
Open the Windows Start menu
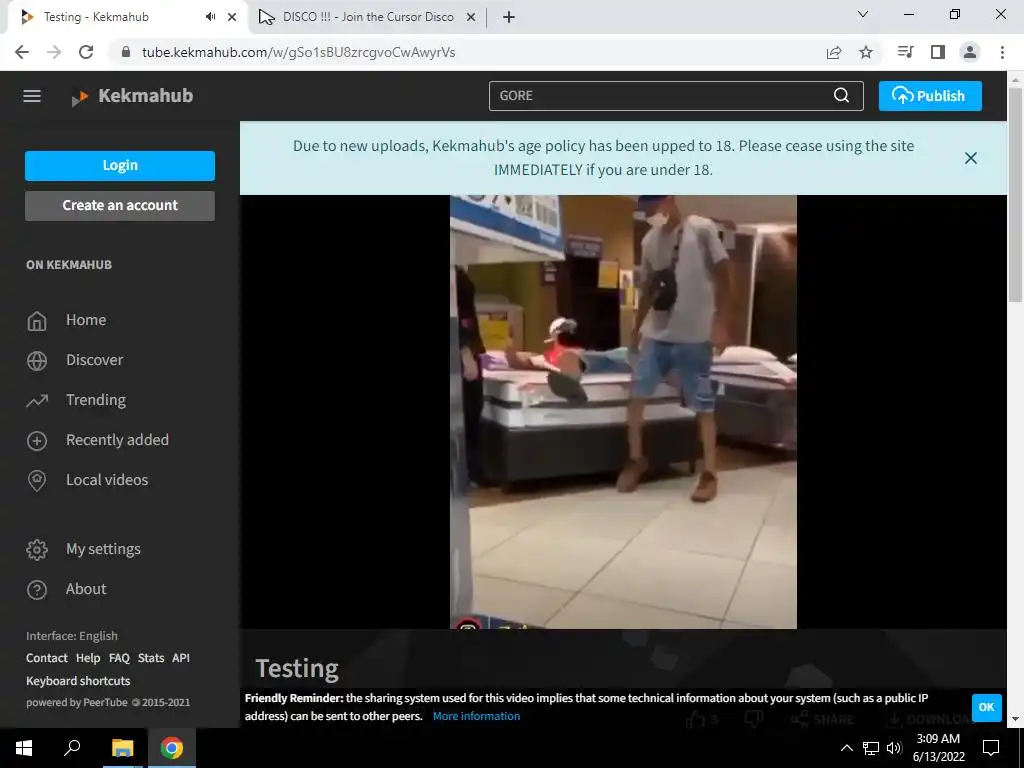pyautogui.click(x=24, y=748)
